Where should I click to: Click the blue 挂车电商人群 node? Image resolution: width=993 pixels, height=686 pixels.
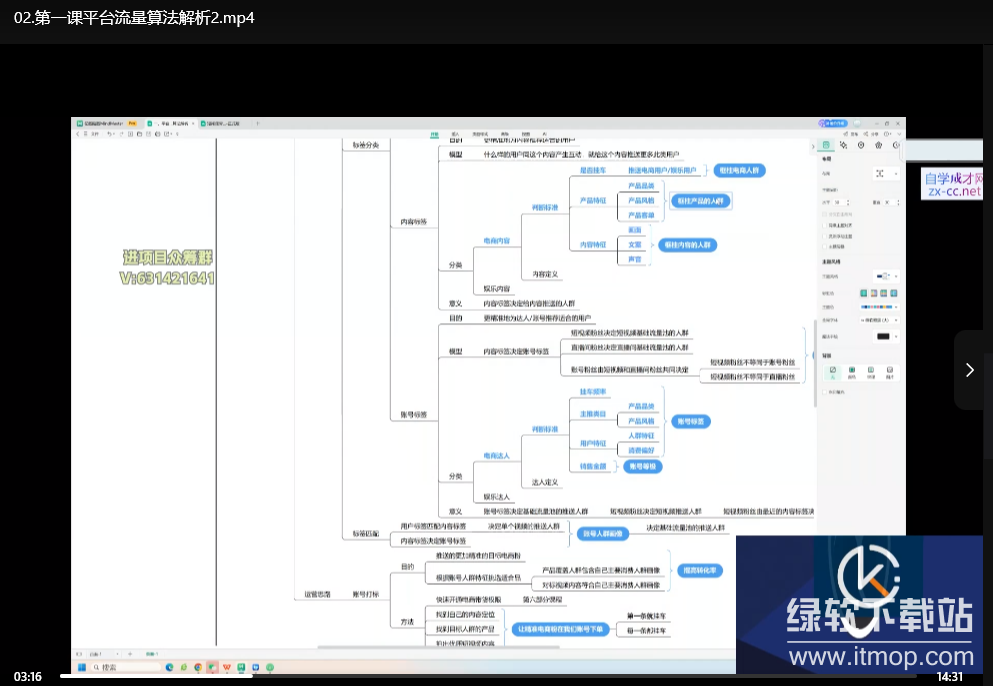tap(739, 171)
